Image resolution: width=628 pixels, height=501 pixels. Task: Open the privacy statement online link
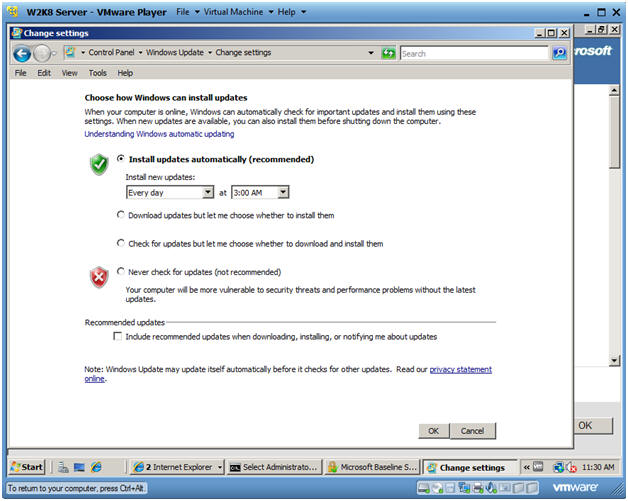(461, 369)
